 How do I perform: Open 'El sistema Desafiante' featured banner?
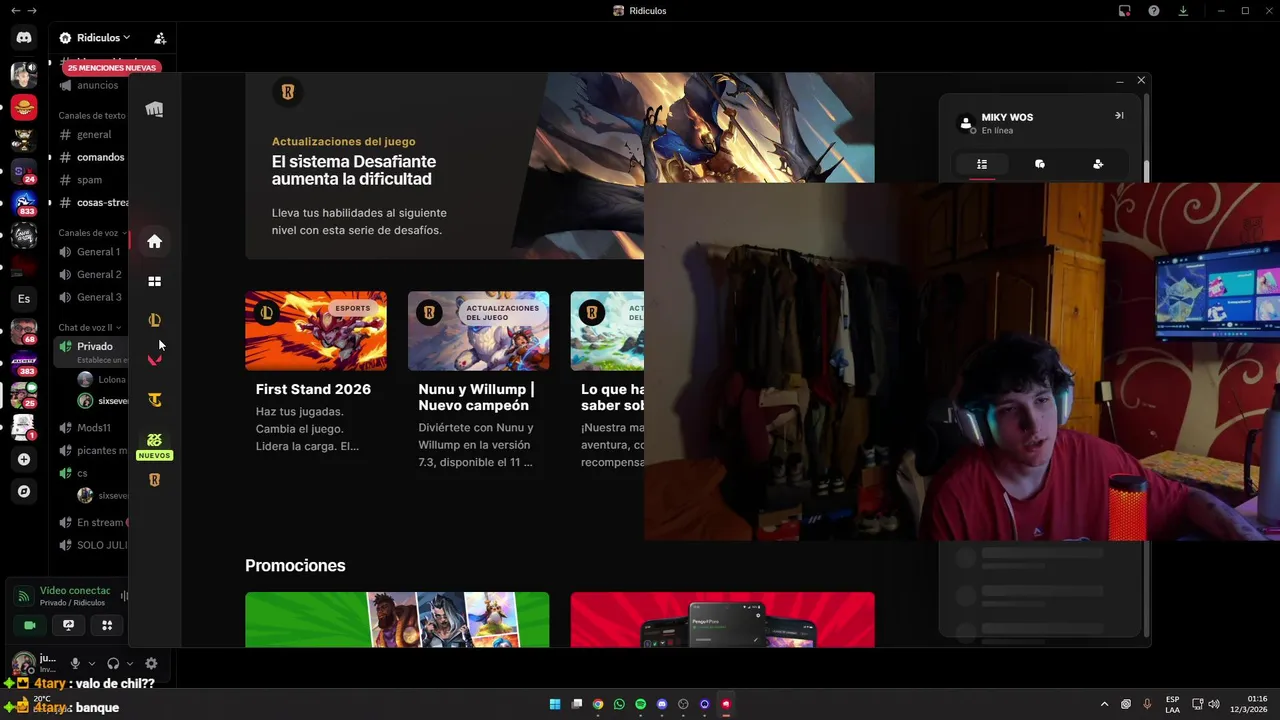tap(559, 165)
